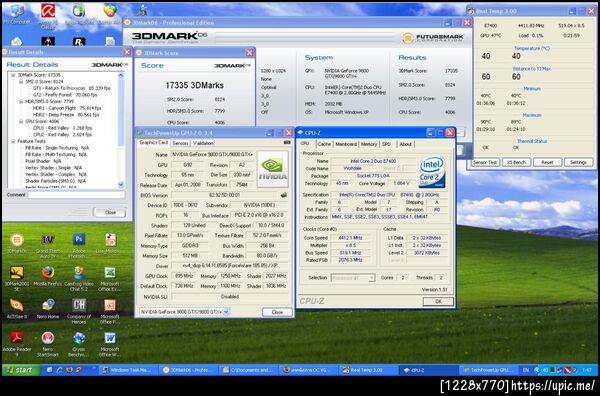Switch to the Cache tab in CPU-Z

(324, 144)
